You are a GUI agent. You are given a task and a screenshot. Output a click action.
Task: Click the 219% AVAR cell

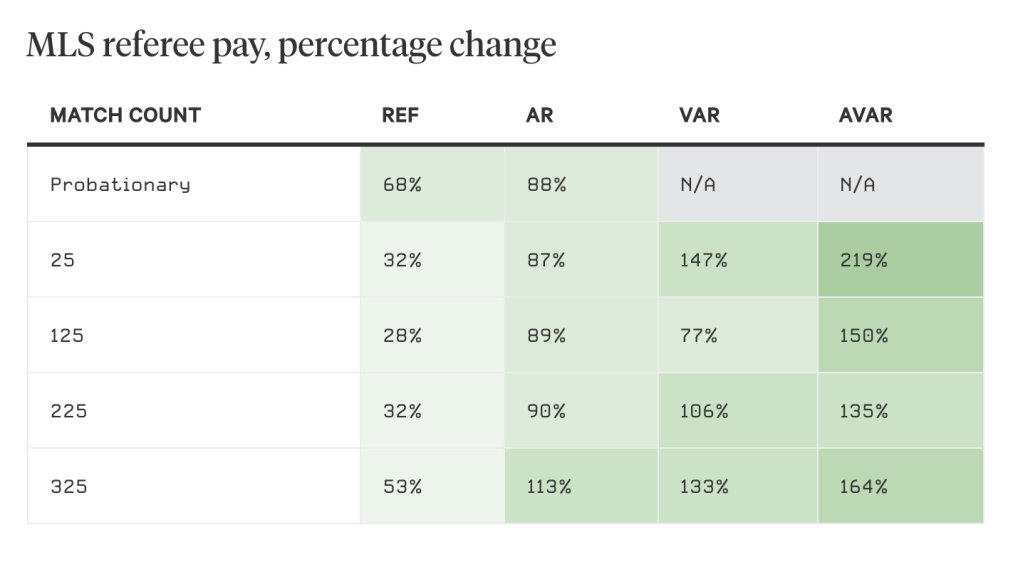click(863, 260)
